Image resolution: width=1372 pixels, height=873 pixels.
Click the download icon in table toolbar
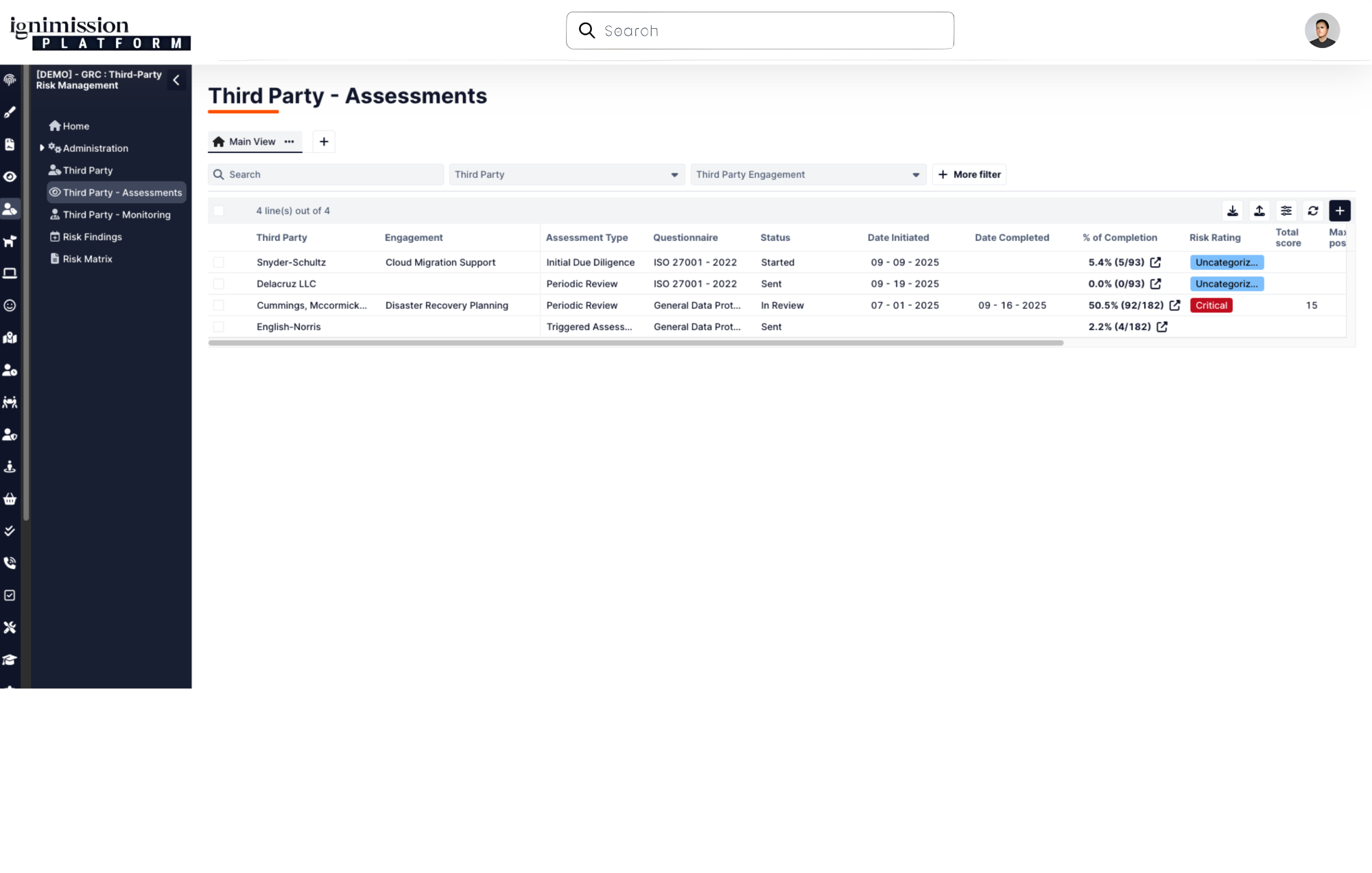pos(1233,211)
